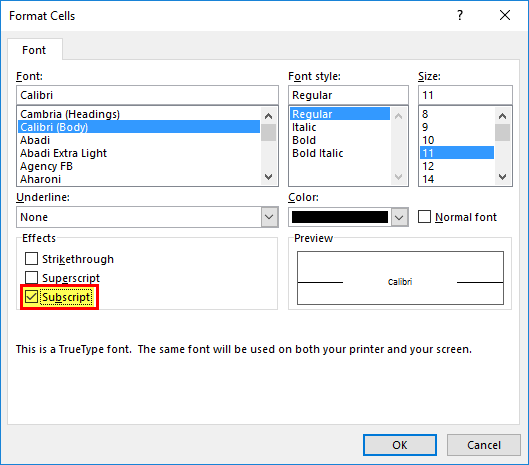
Task: Click the Cancel button
Action: tap(484, 445)
